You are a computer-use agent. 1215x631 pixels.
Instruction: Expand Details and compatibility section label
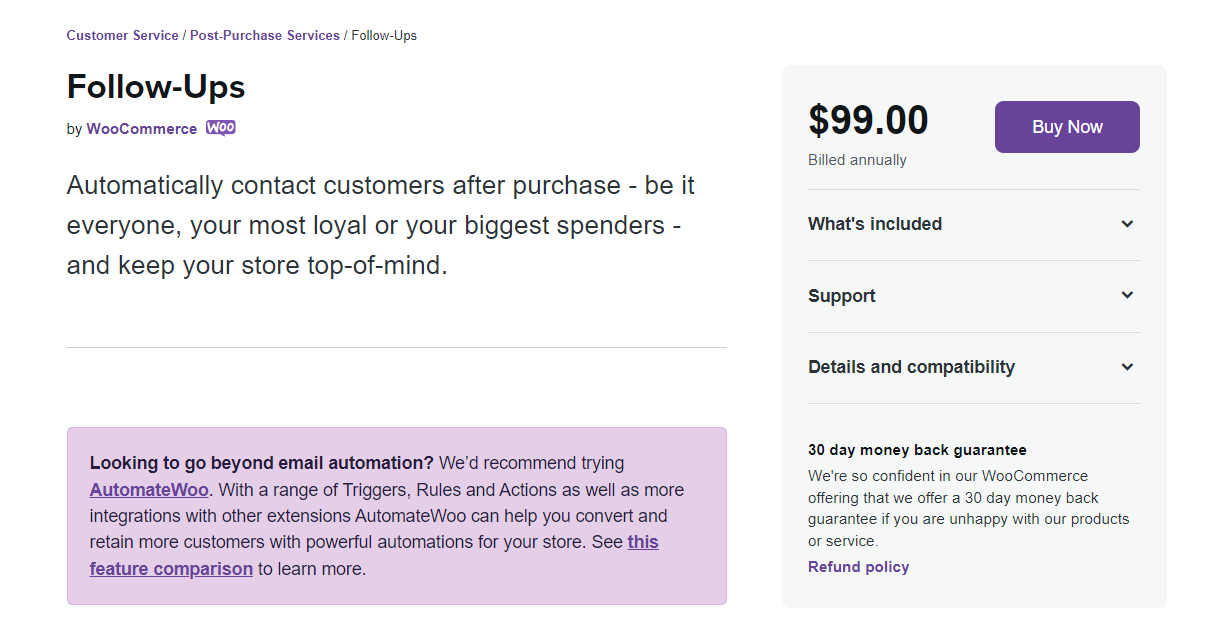pos(911,367)
